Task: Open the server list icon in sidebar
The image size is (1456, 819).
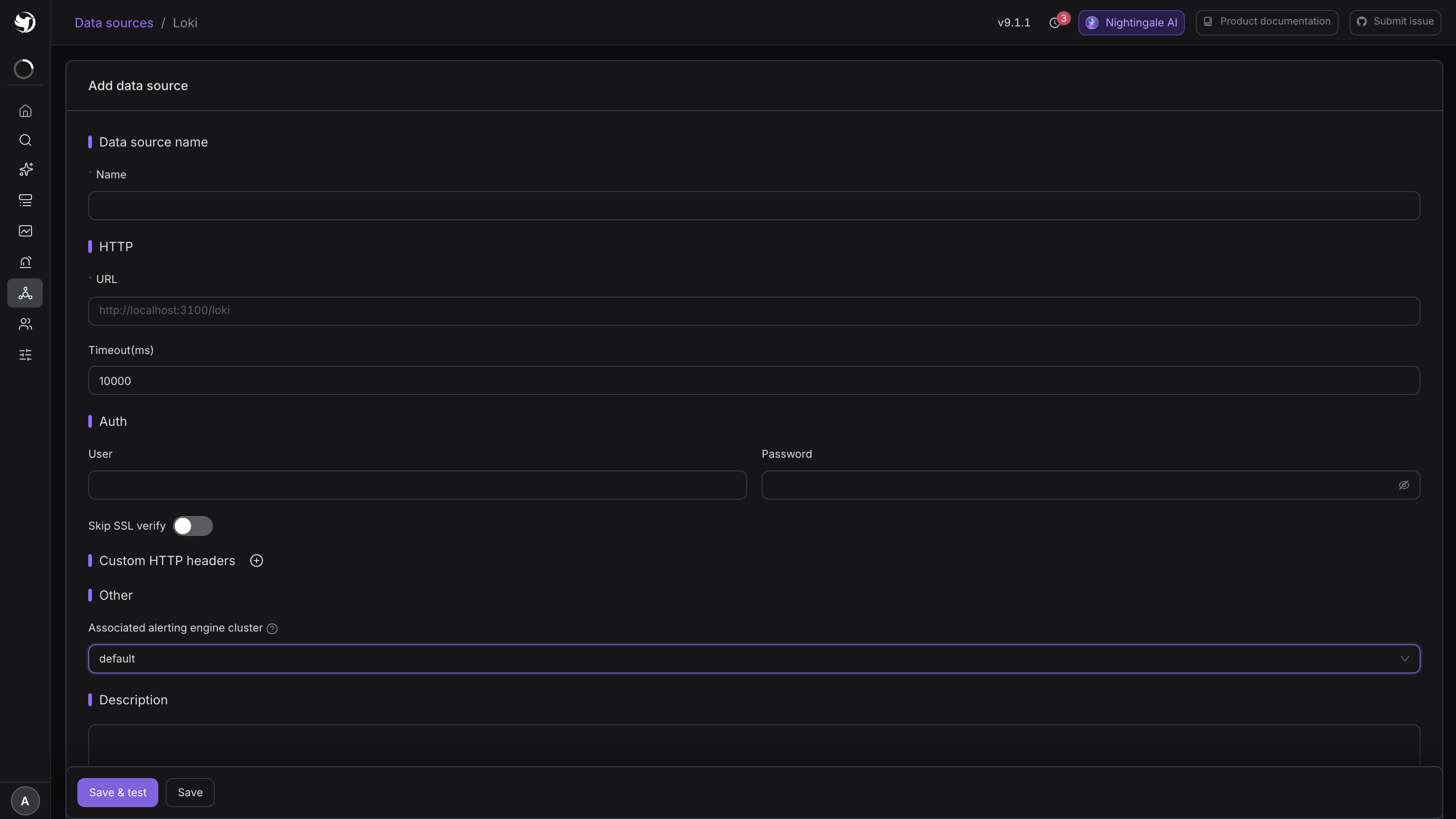Action: point(25,200)
